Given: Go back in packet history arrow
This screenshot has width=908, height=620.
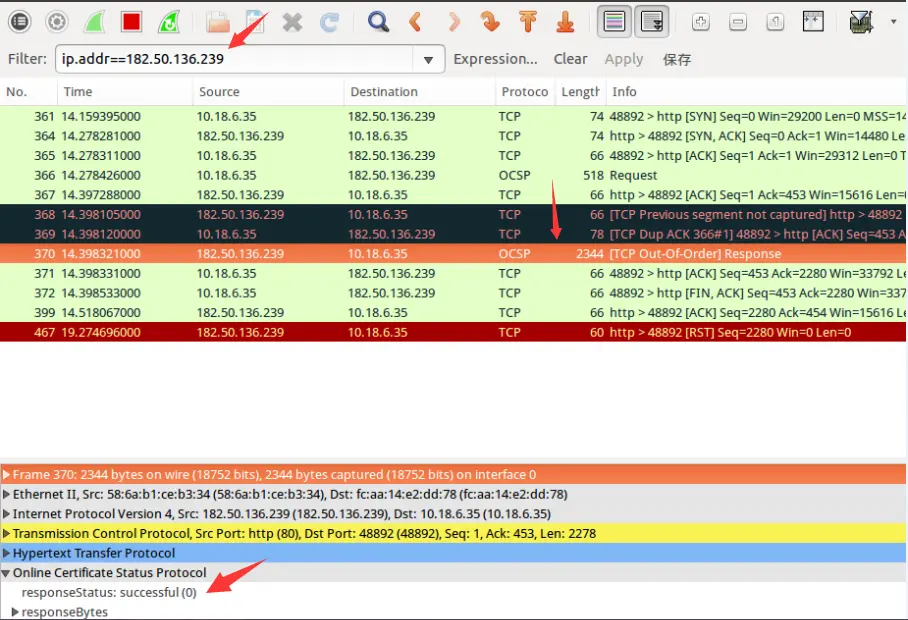Looking at the screenshot, I should pyautogui.click(x=415, y=22).
